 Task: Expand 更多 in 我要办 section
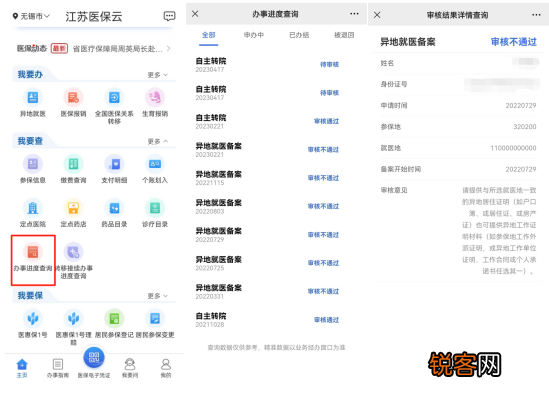point(158,75)
